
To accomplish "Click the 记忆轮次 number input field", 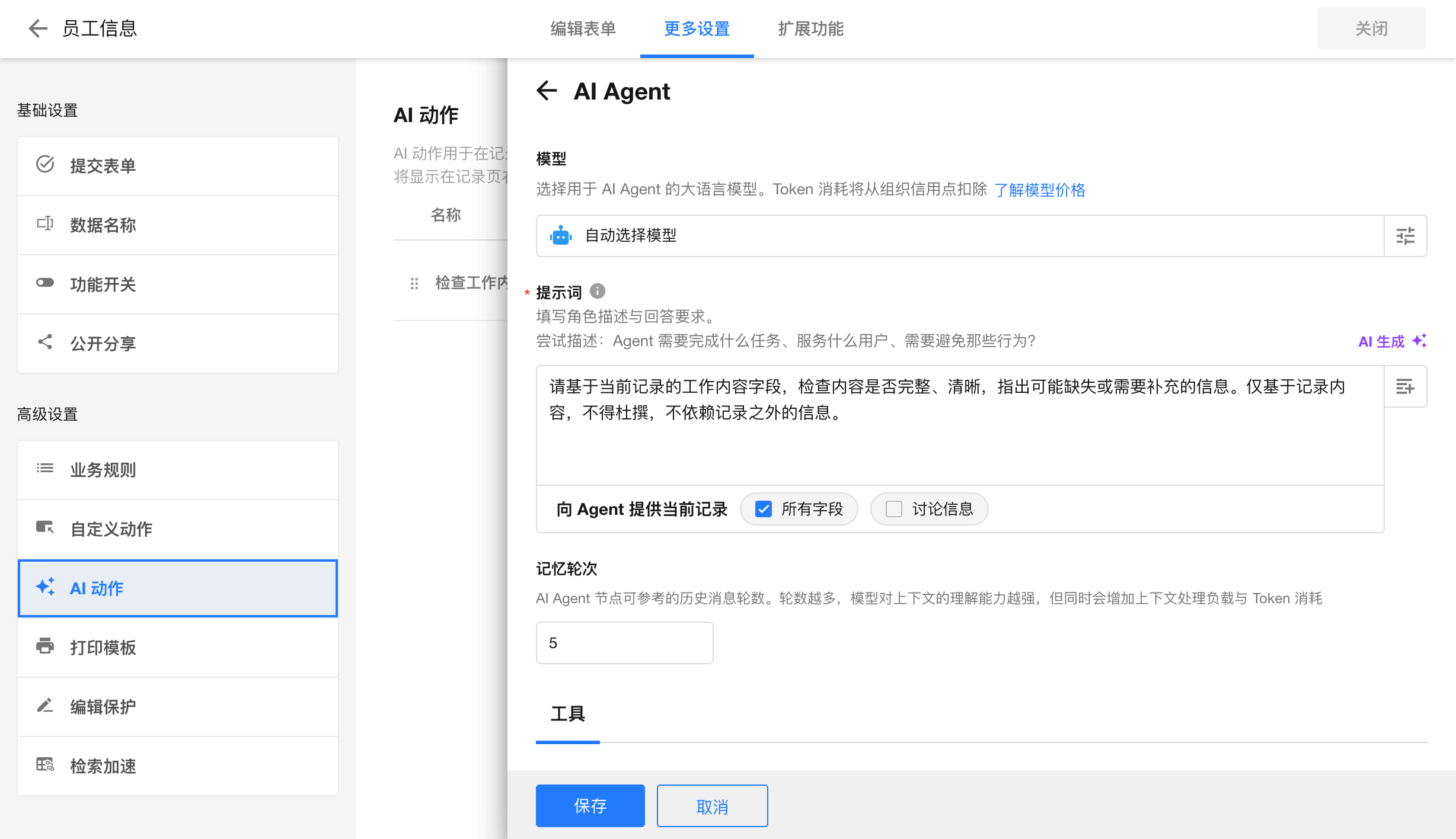I will tap(624, 643).
